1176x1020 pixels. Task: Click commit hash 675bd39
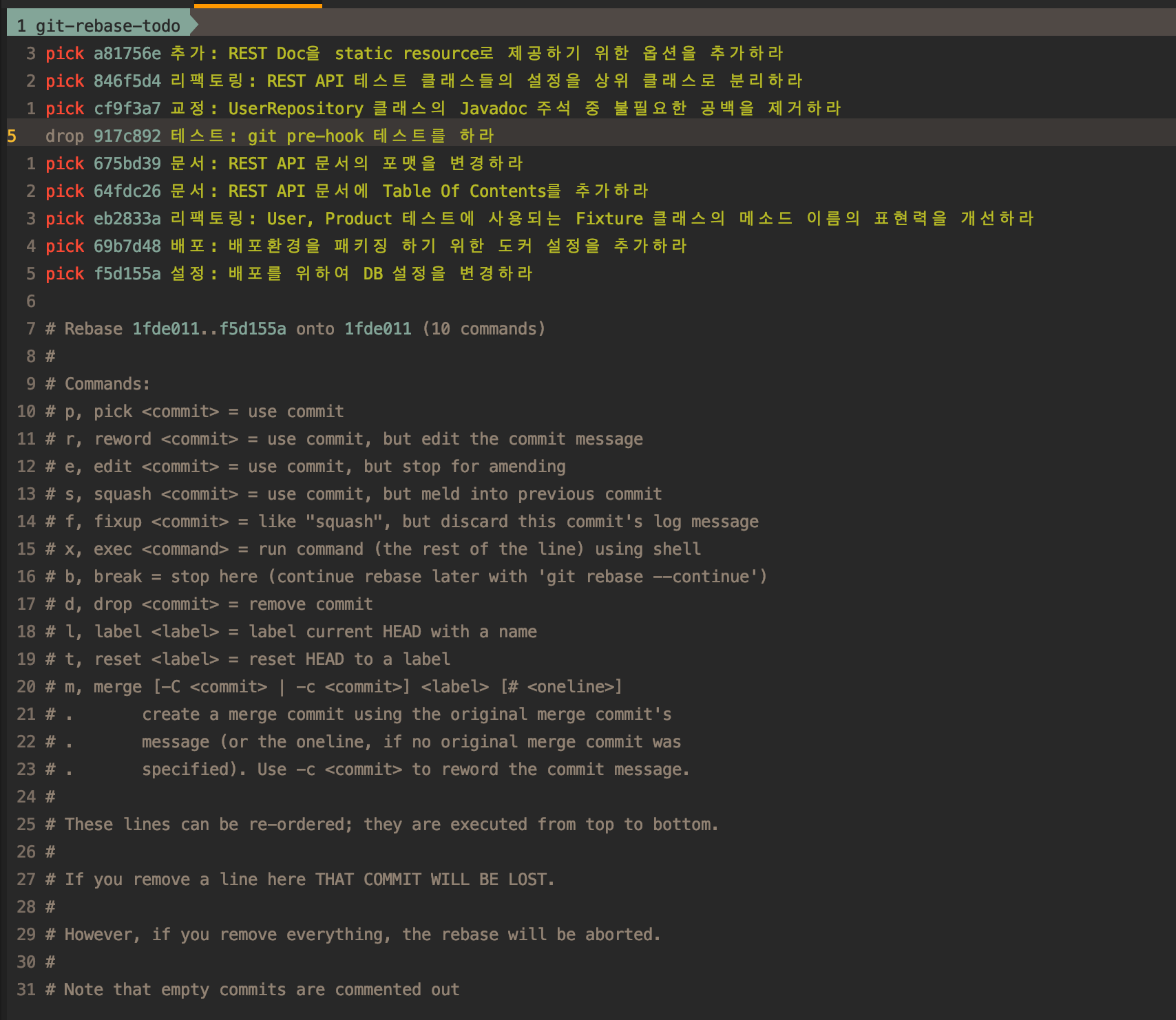click(x=127, y=163)
